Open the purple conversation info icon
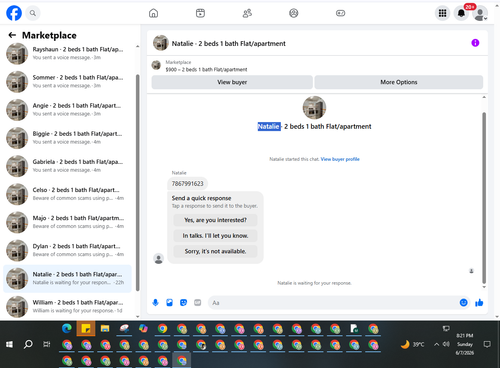The width and height of the screenshot is (500, 368). (x=475, y=43)
